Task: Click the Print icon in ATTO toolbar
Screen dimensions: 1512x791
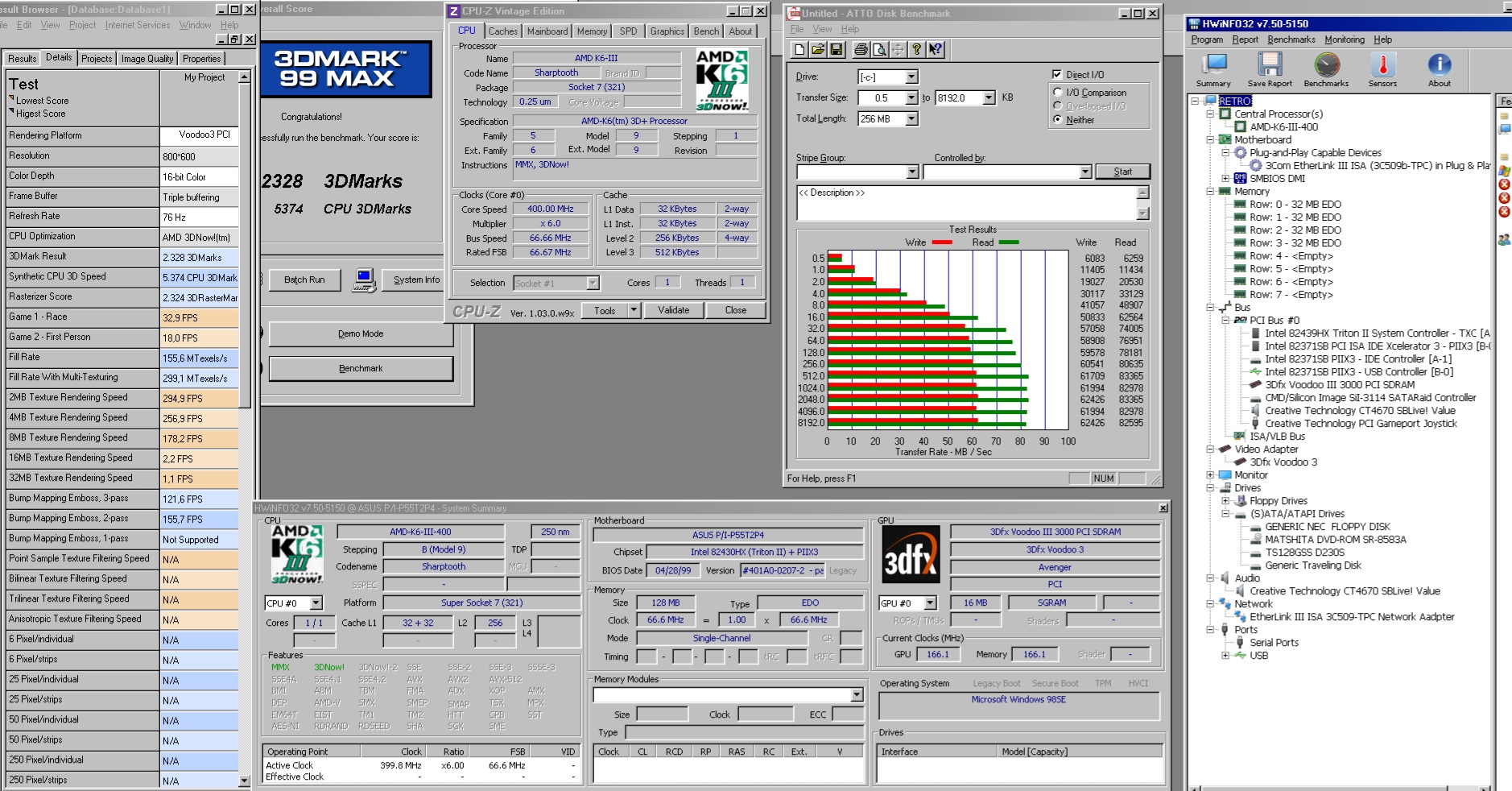Action: (861, 50)
